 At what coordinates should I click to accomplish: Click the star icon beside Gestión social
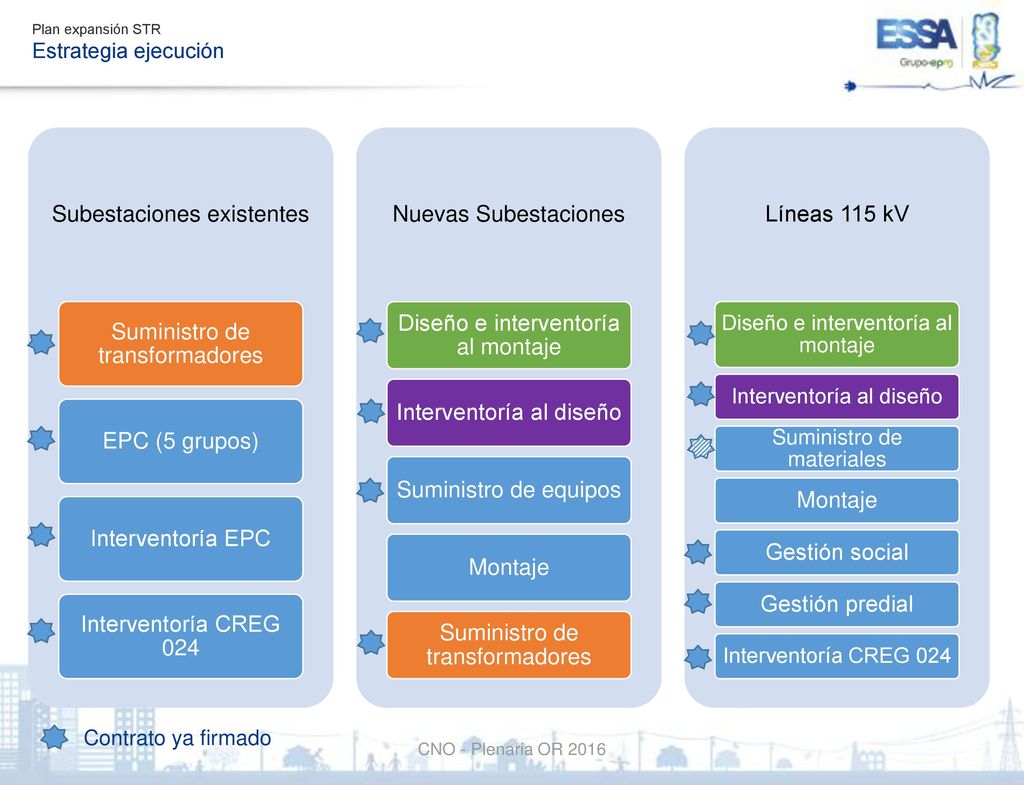click(x=698, y=553)
